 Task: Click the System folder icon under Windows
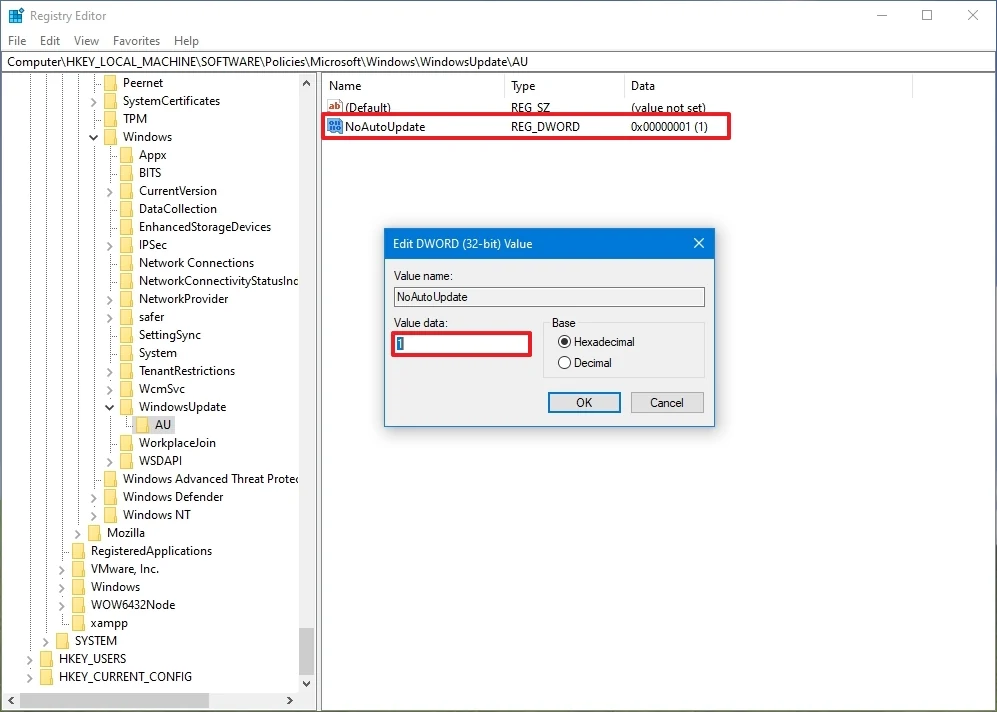tap(127, 353)
